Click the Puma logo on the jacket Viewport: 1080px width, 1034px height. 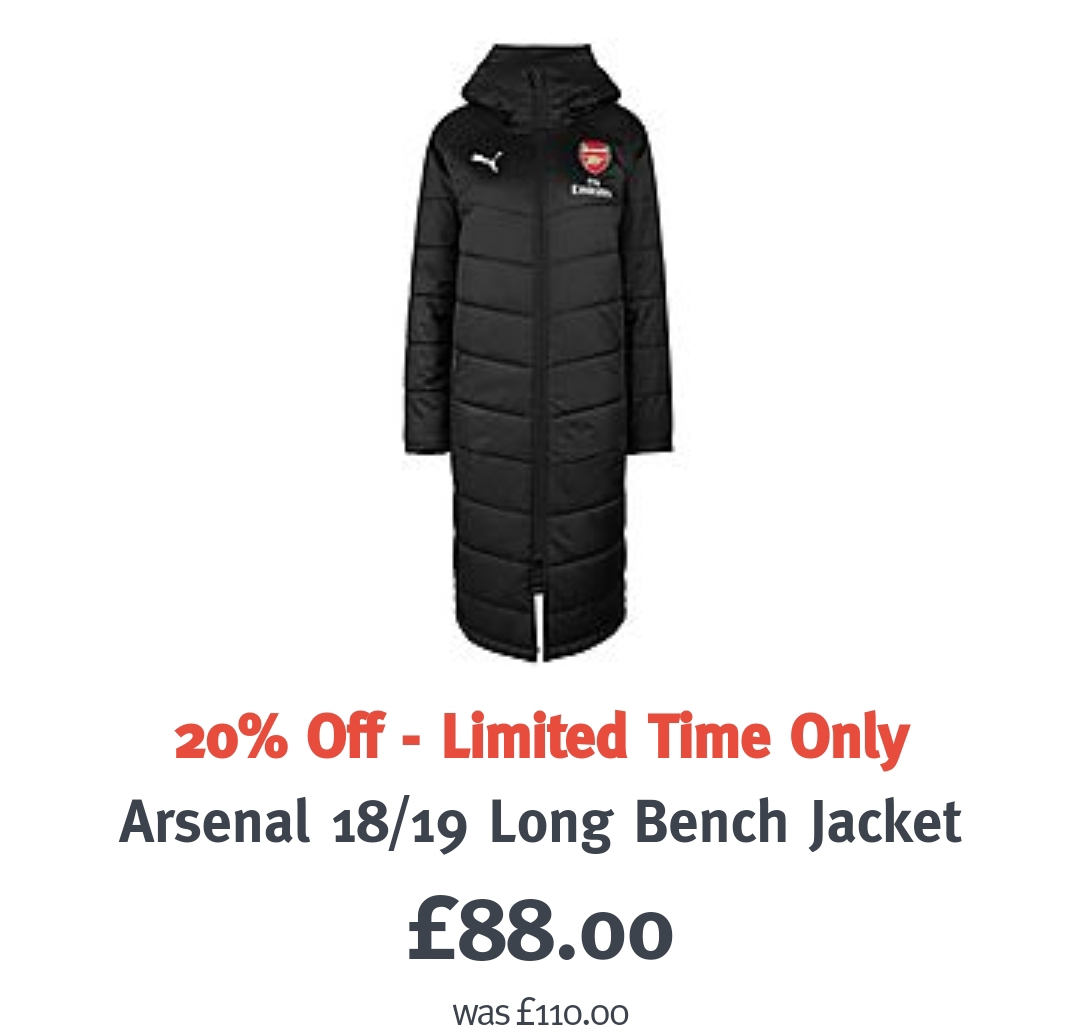[487, 161]
